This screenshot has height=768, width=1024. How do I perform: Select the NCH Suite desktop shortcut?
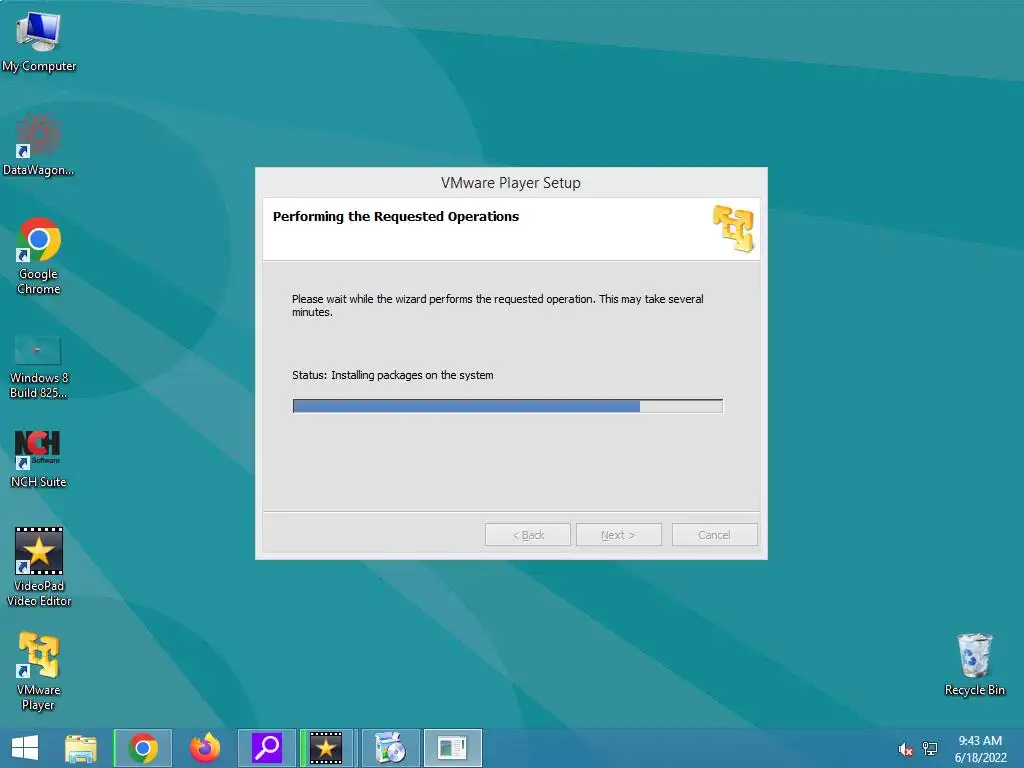tap(39, 458)
